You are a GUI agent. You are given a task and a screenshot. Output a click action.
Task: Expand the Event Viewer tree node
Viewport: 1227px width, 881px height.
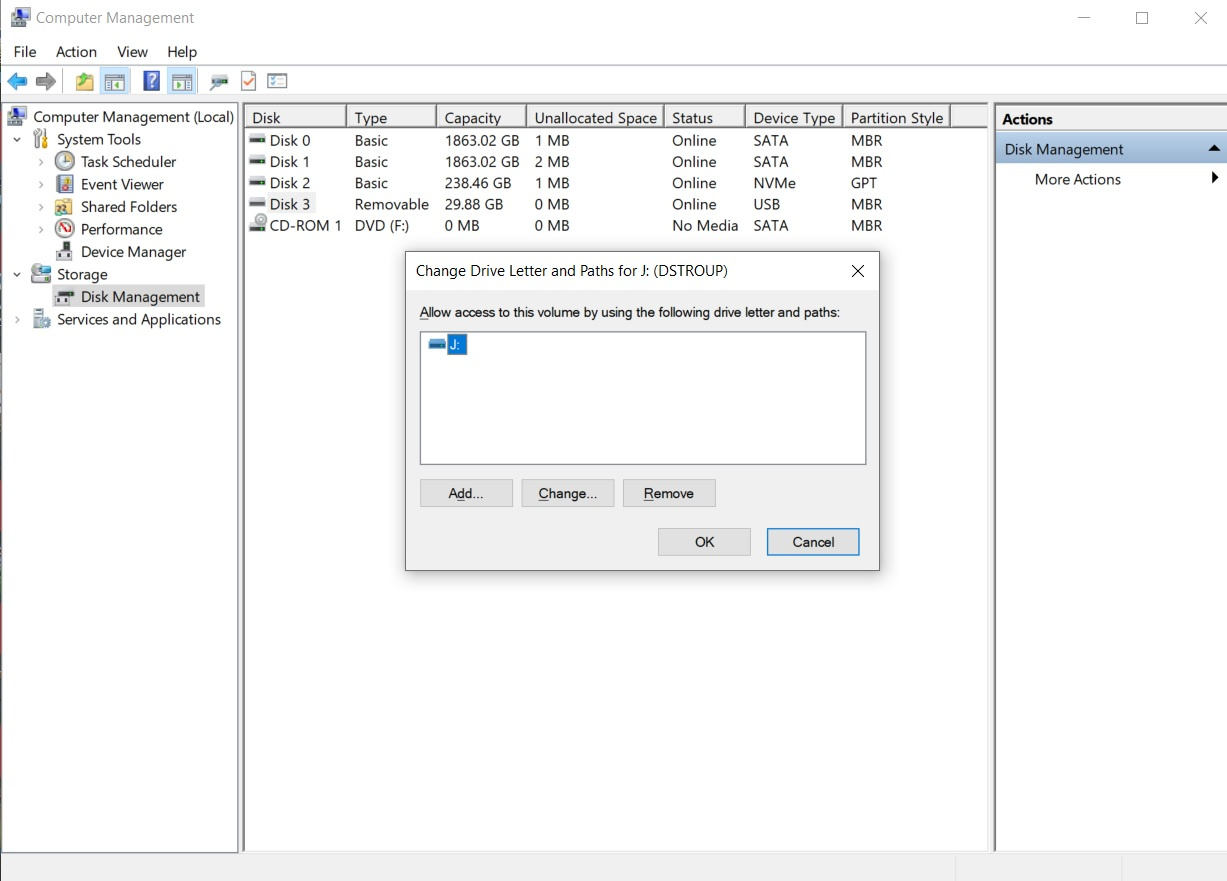tap(41, 184)
